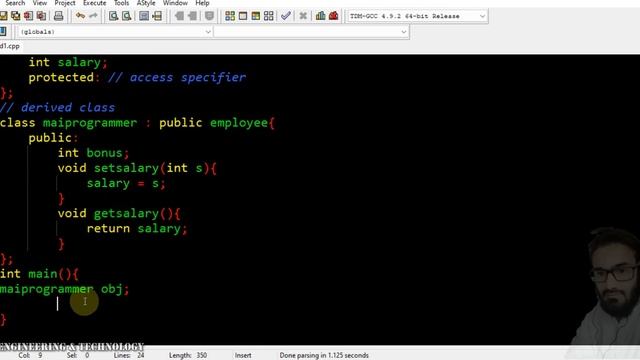Click the 'salary = s;' statement
This screenshot has width=640, height=360.
click(x=126, y=183)
